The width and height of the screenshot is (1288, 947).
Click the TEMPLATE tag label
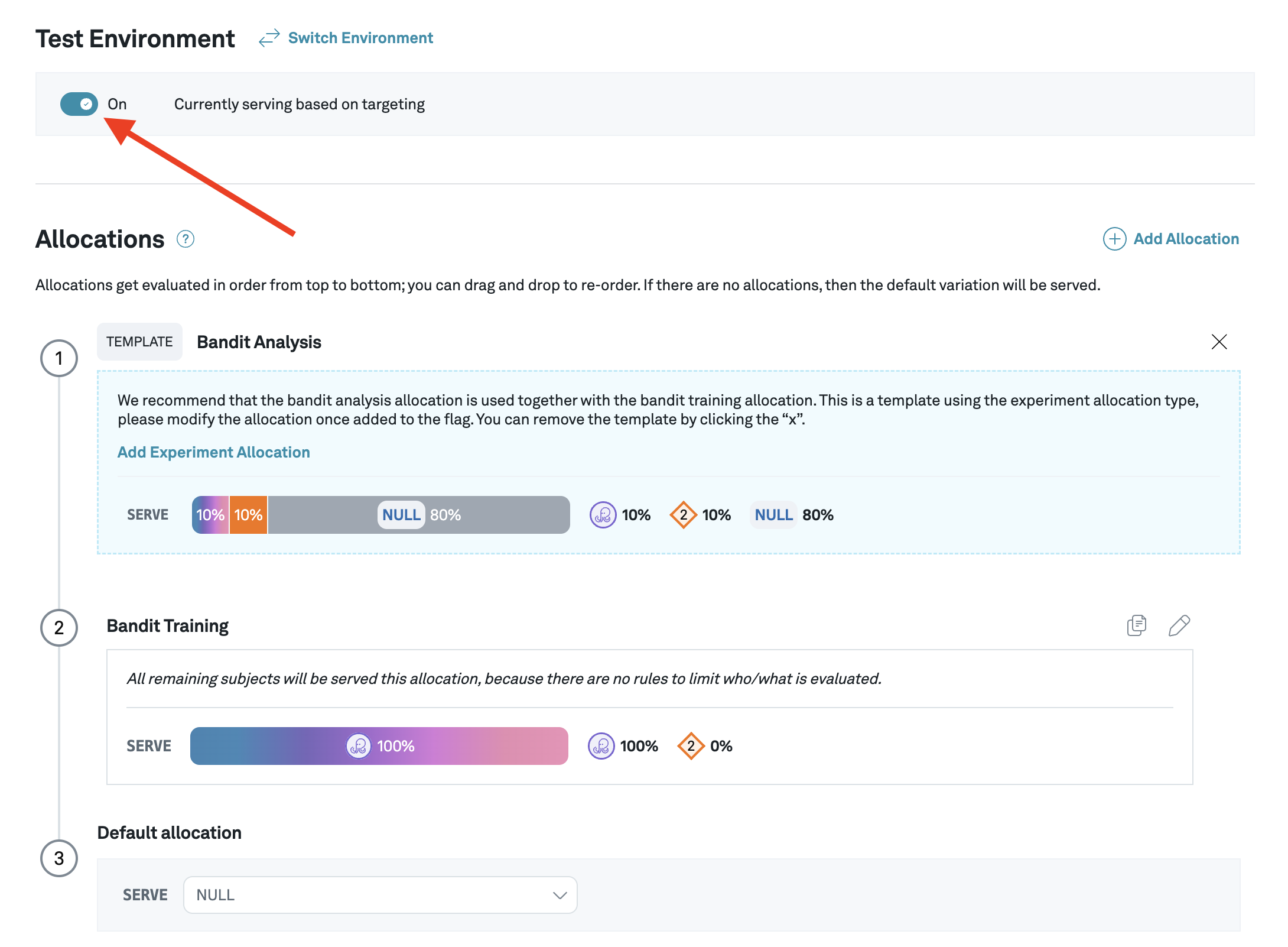139,342
